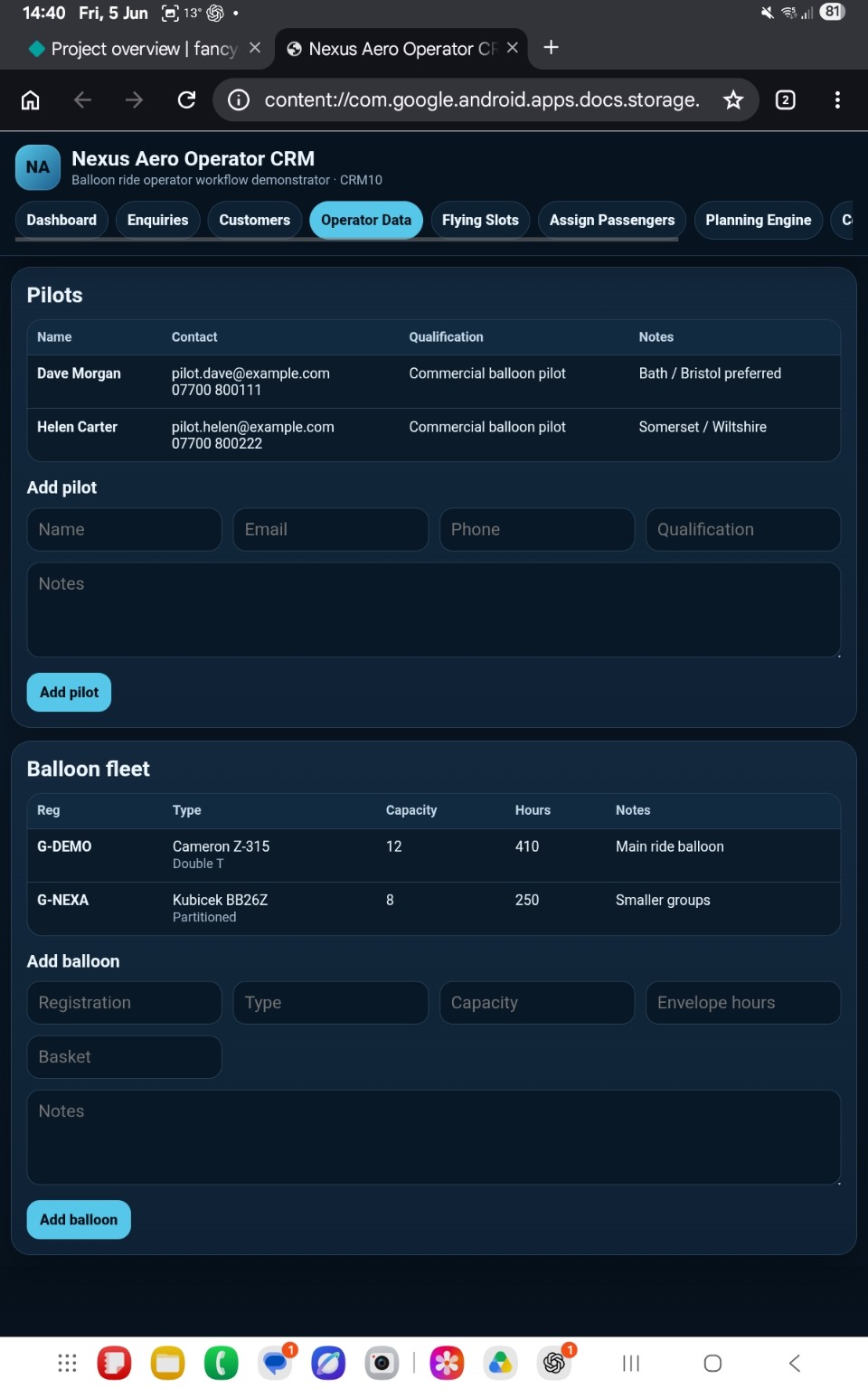The width and height of the screenshot is (868, 1389).
Task: Focus the Envelope hours input field
Action: (743, 1003)
